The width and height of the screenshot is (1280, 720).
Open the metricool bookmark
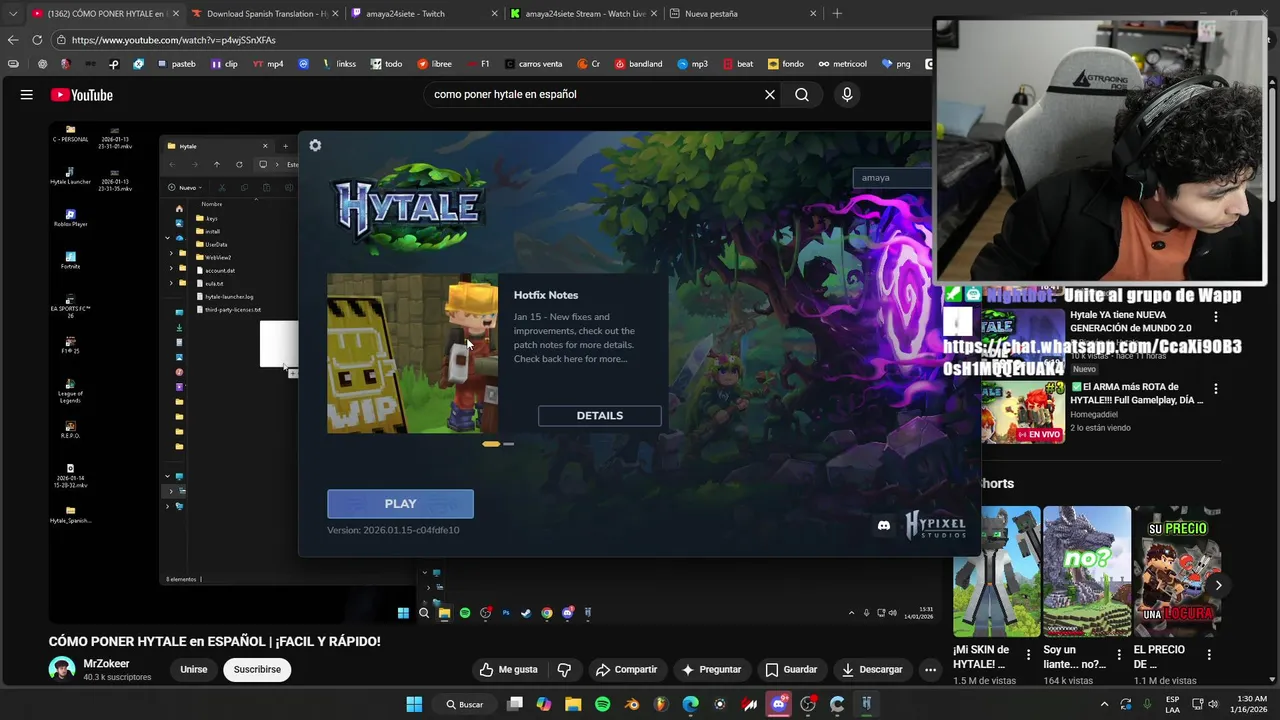(842, 64)
